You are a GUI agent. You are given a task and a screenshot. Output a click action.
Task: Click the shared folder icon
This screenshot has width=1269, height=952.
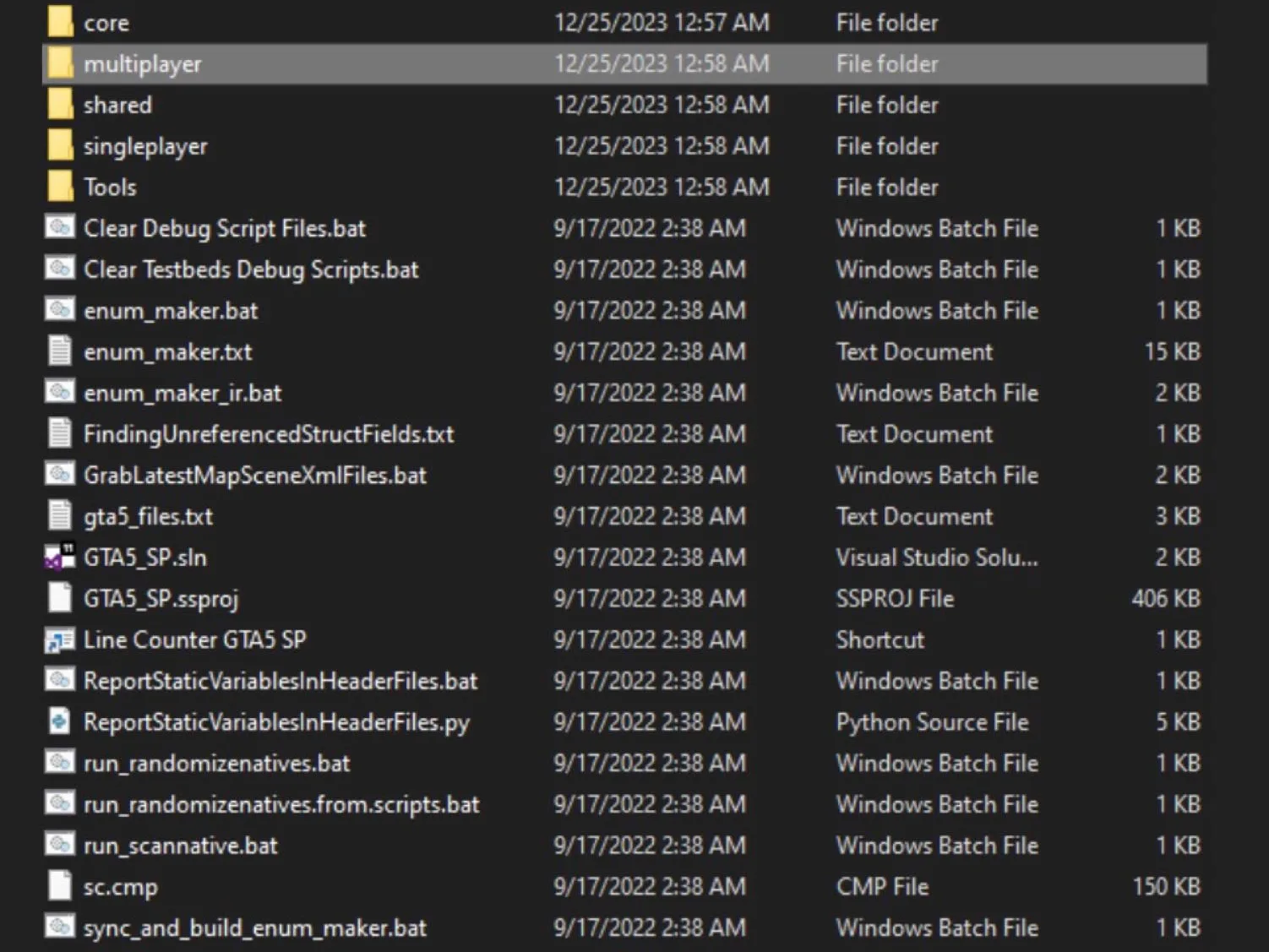60,105
